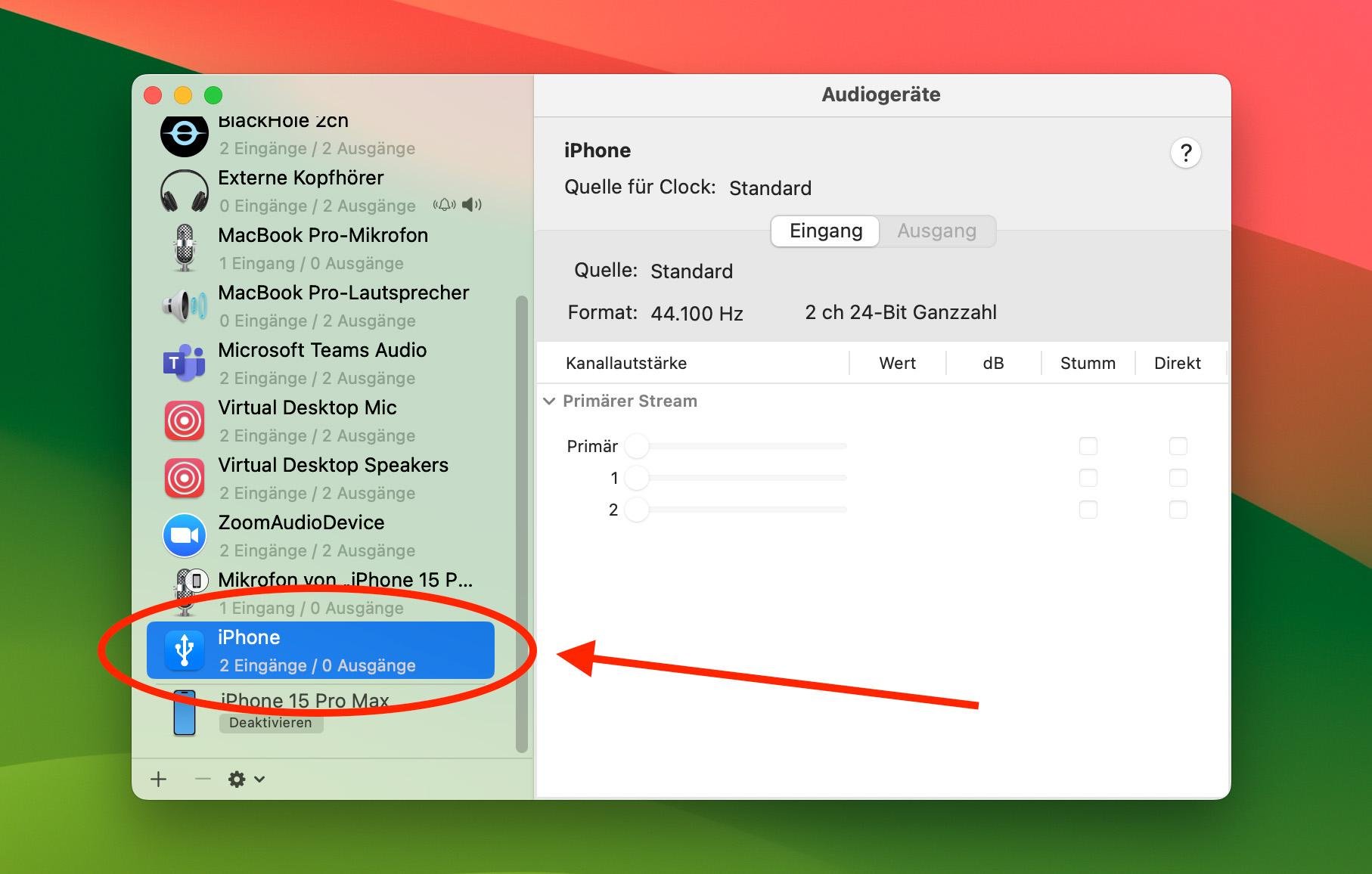Screen dimensions: 1372x874
Task: Click the Primär volume slider
Action: pos(736,446)
